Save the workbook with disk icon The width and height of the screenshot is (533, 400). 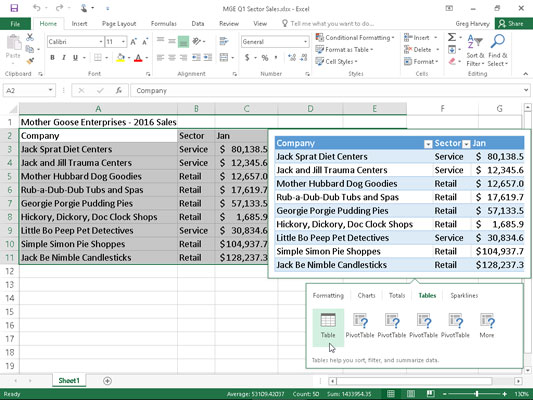pos(14,8)
